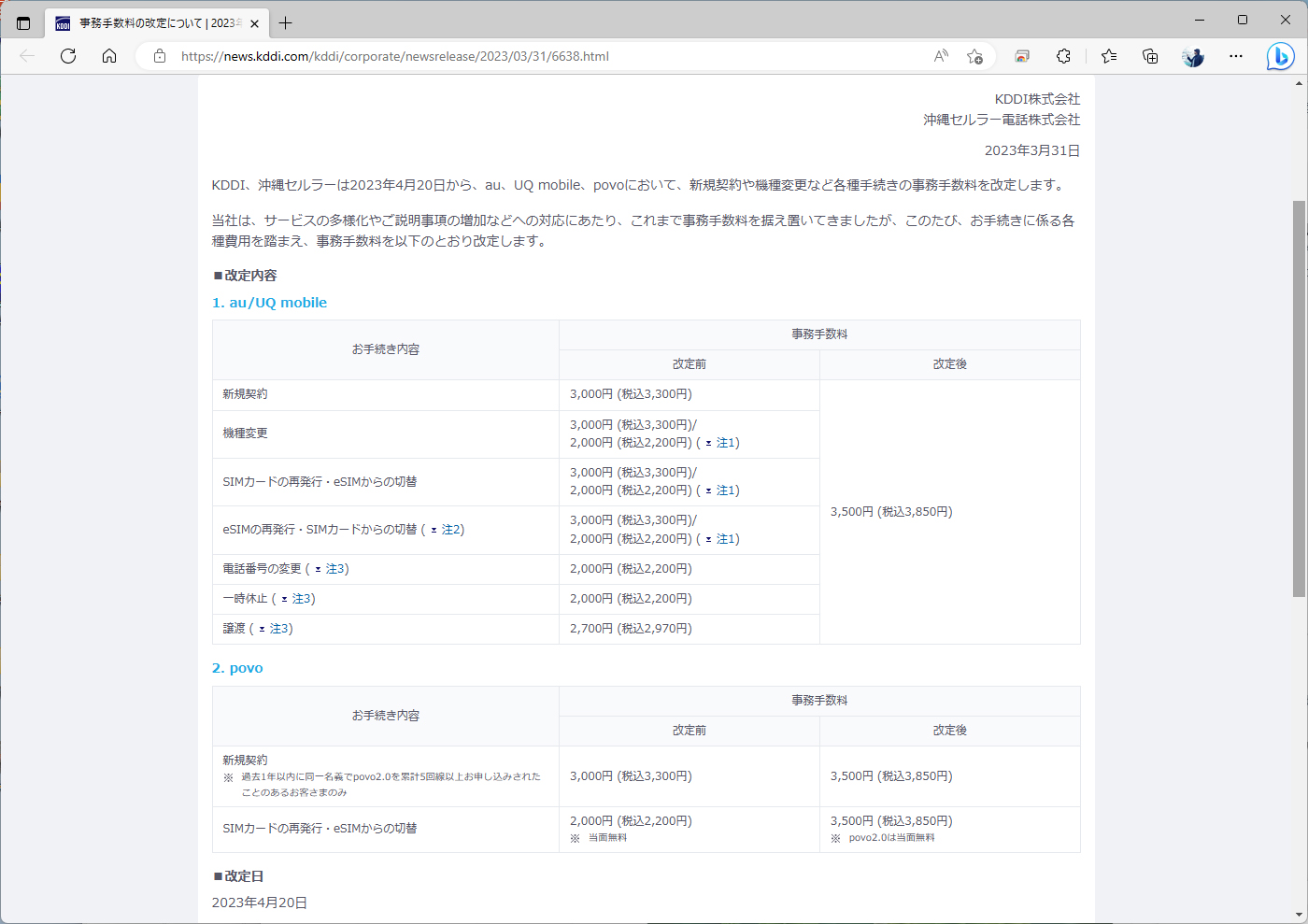Click 2,000円 fee in 電話番号の変更 row

[631, 569]
